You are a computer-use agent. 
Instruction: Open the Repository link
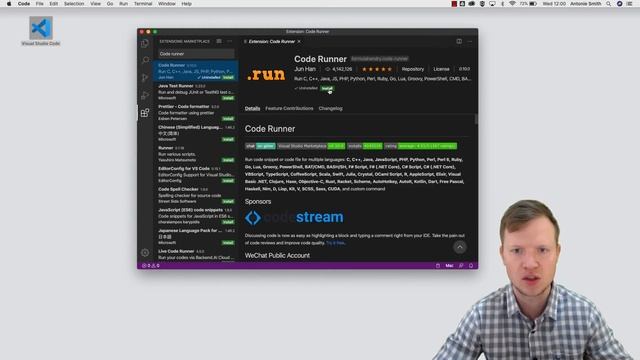(x=413, y=69)
